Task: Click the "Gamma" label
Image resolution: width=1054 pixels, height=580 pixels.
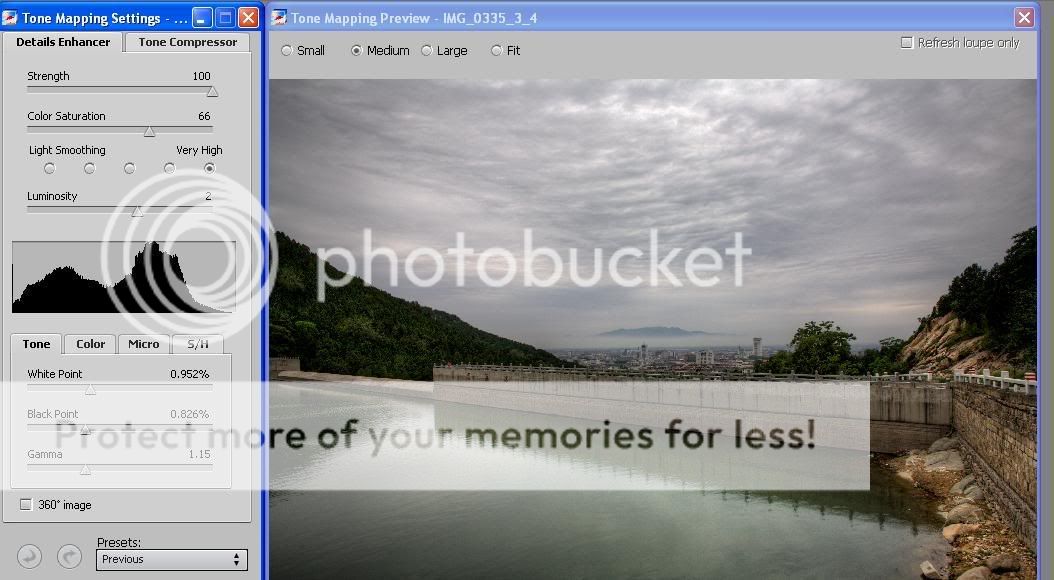Action: click(x=45, y=454)
